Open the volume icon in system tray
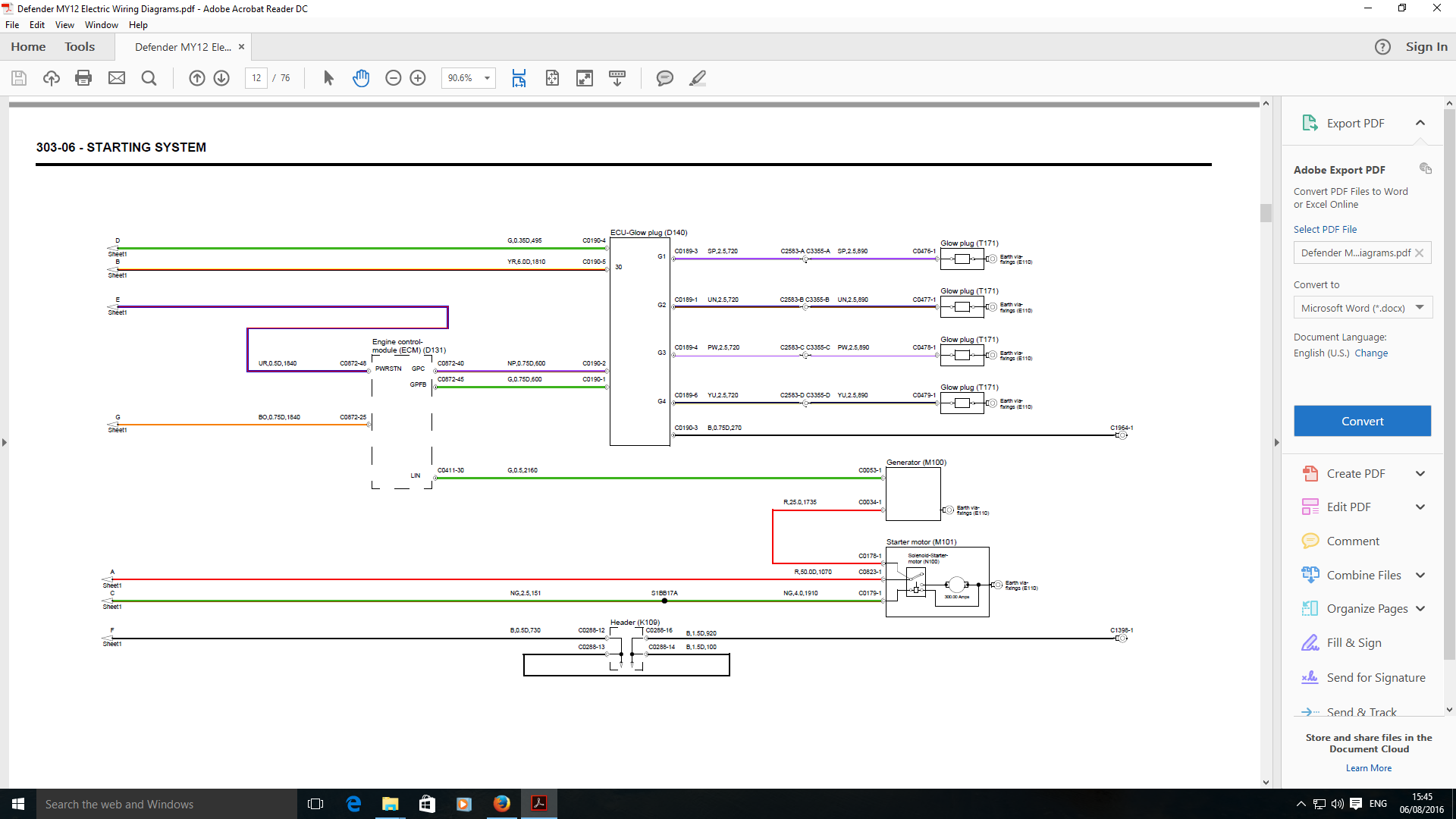 tap(1337, 804)
